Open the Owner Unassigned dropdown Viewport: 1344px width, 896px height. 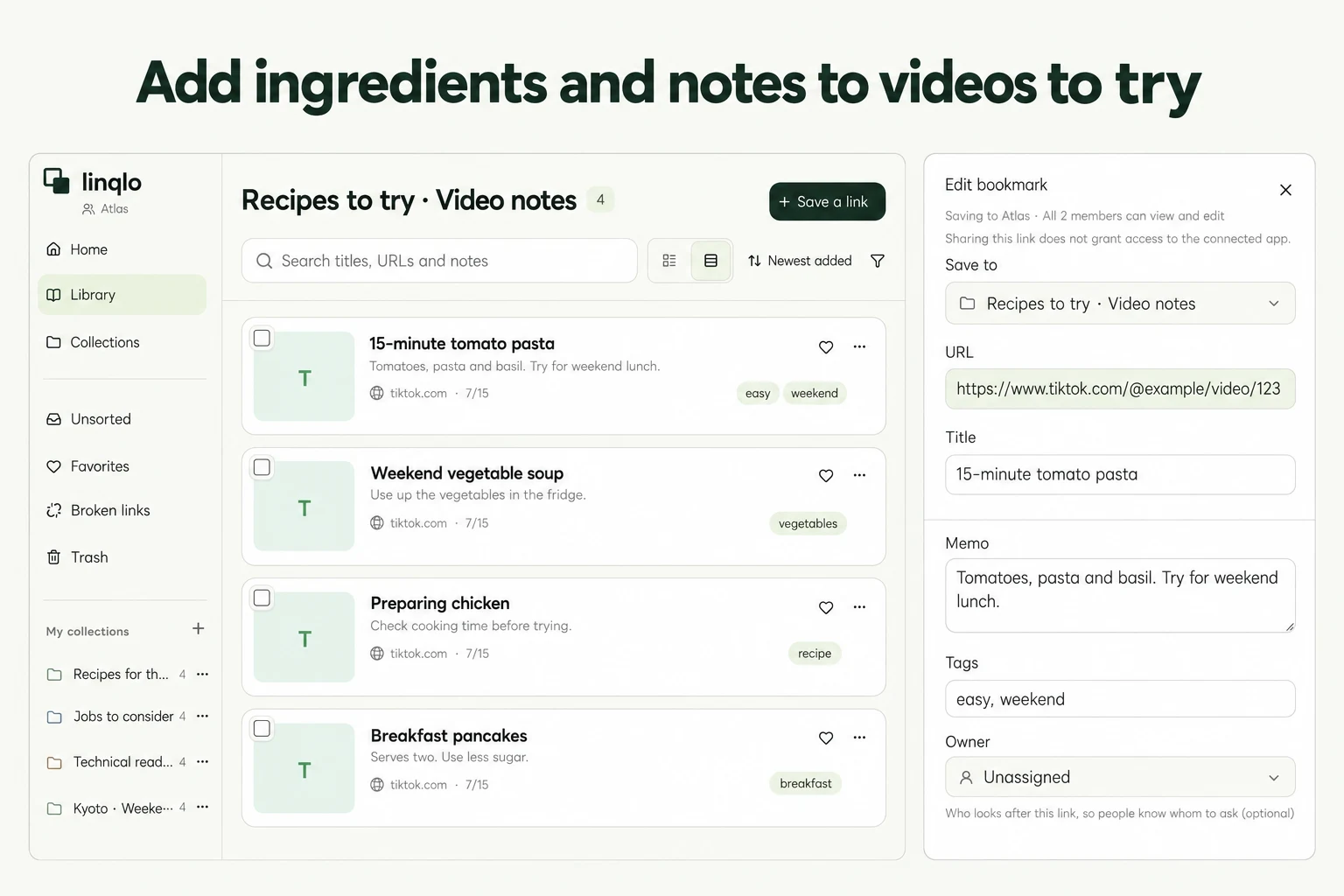(x=1120, y=777)
